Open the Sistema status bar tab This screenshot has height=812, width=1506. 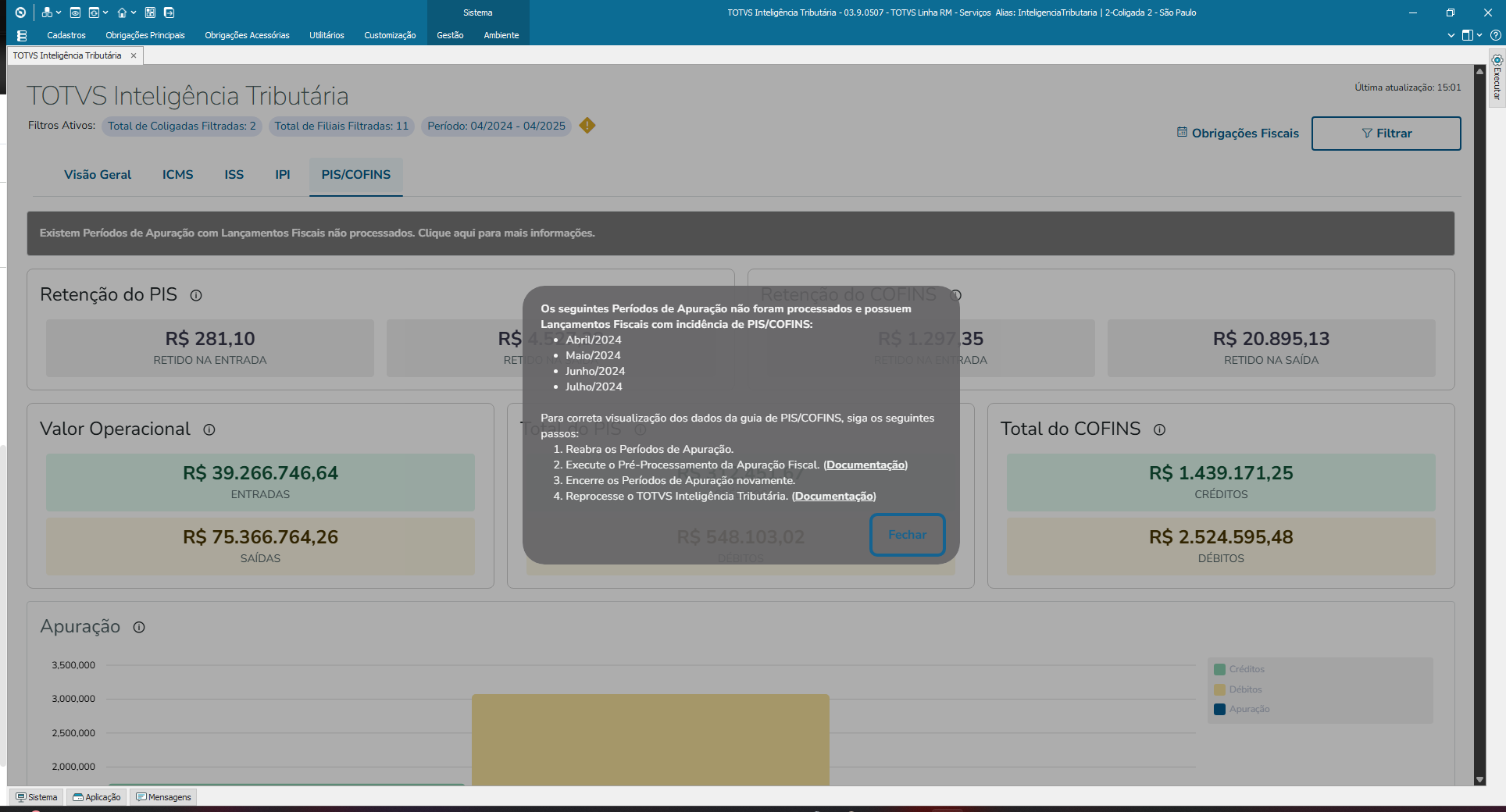point(37,797)
